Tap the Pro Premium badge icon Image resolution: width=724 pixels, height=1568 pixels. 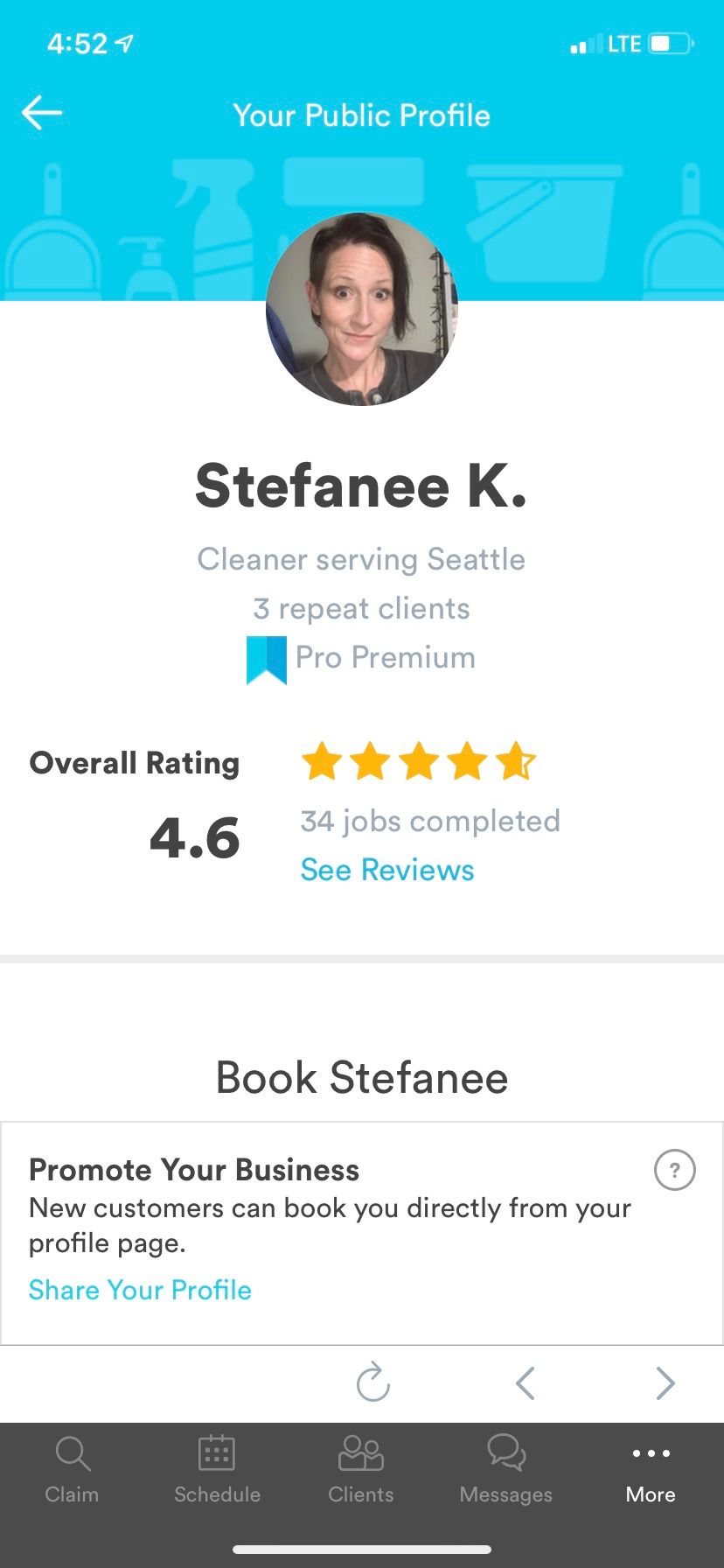tap(267, 659)
